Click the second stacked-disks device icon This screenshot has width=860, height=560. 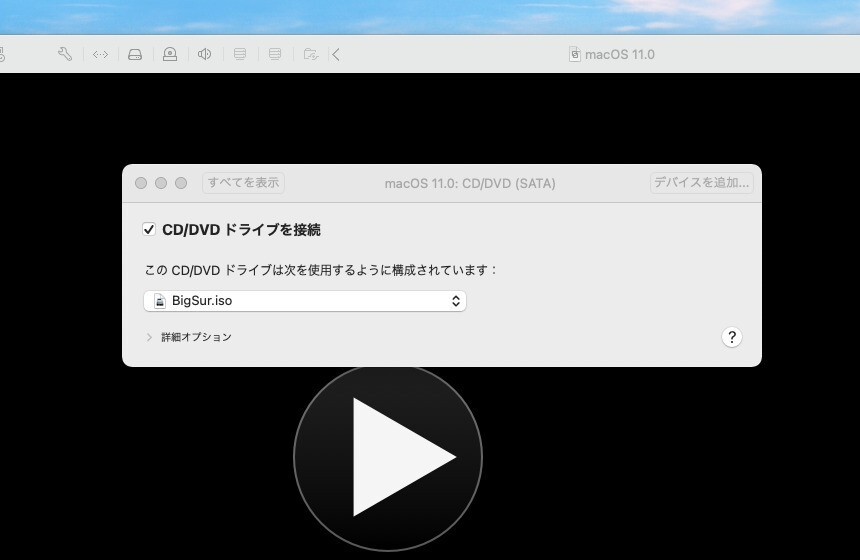tap(275, 54)
